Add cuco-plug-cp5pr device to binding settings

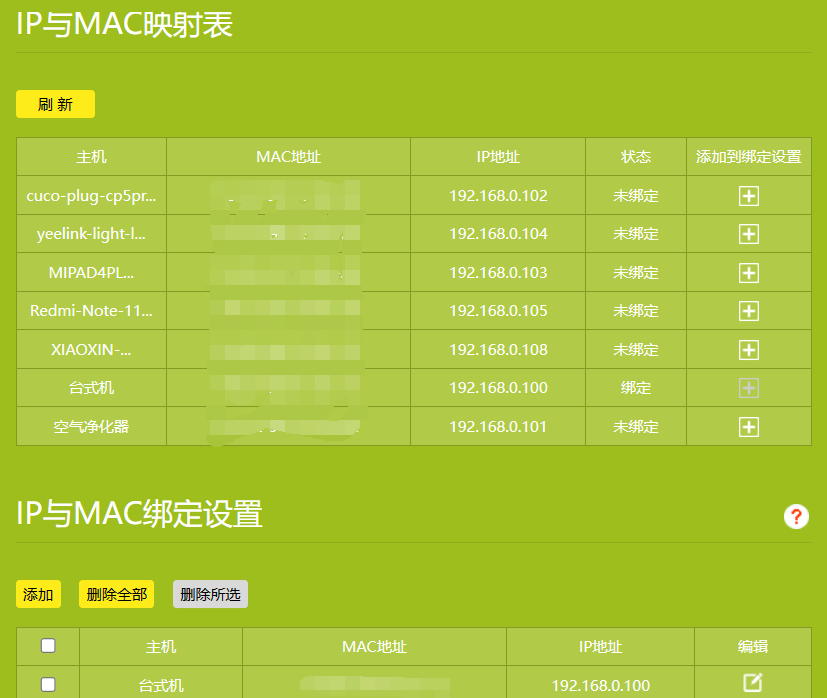coord(748,196)
